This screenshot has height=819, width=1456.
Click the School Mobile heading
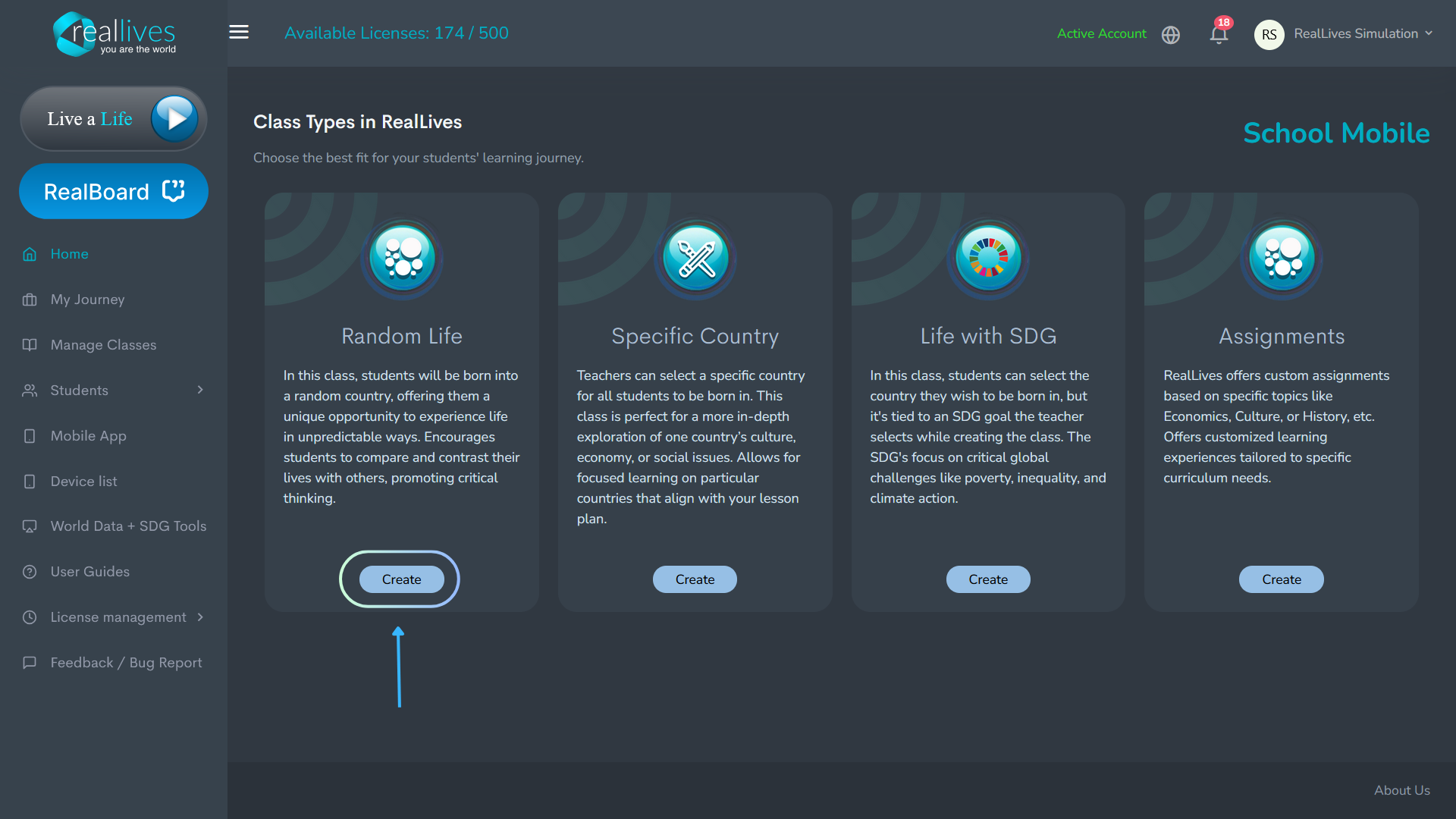[1336, 133]
